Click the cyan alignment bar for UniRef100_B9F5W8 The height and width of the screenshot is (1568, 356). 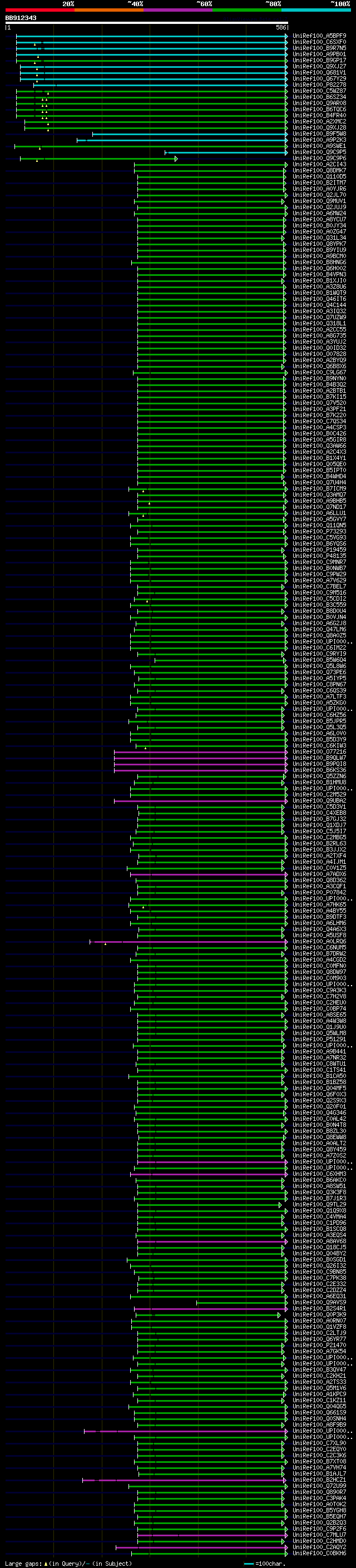point(190,134)
